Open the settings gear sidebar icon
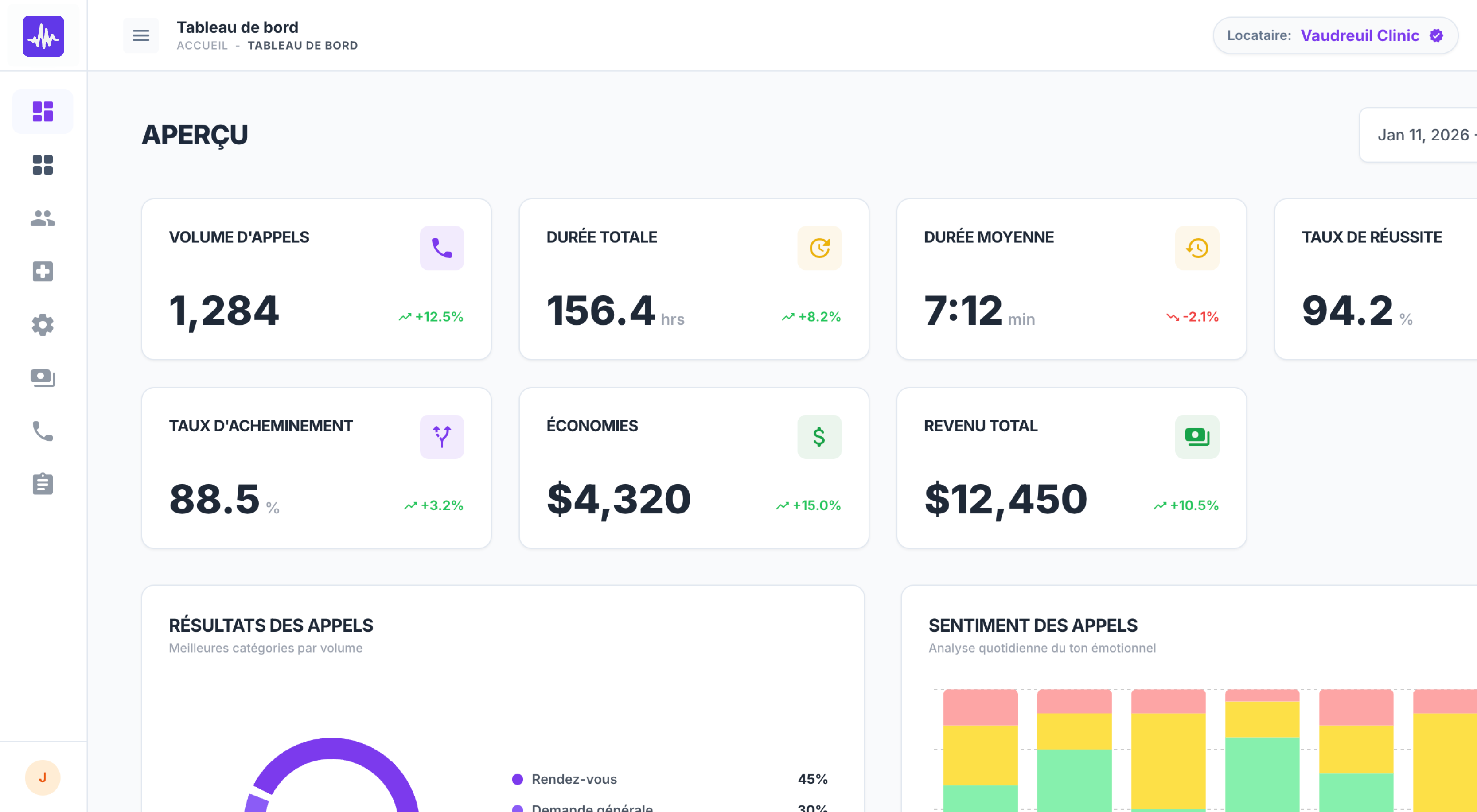Screen dimensions: 1477x812 pyautogui.click(x=43, y=324)
